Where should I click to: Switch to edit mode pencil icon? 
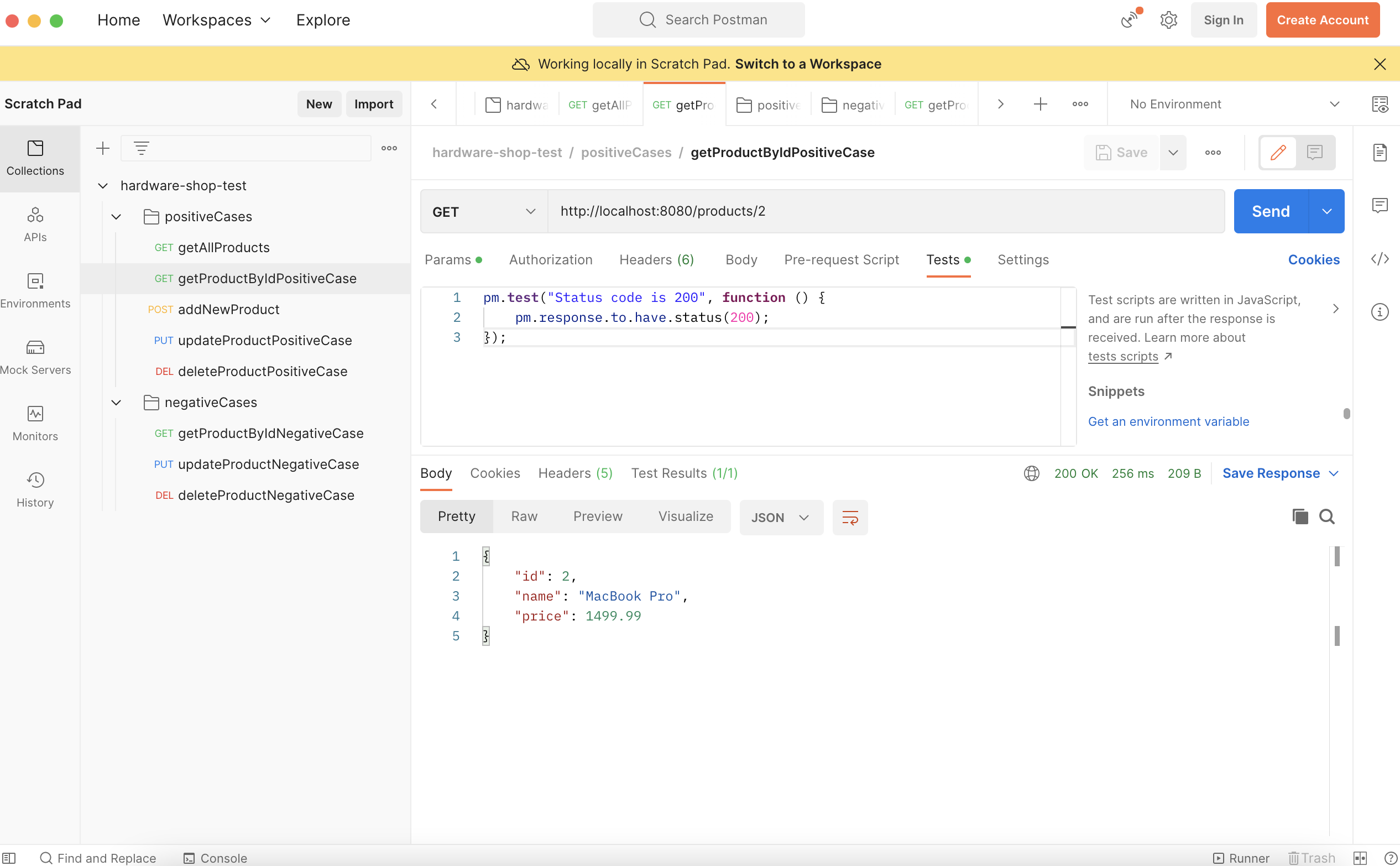(1278, 153)
